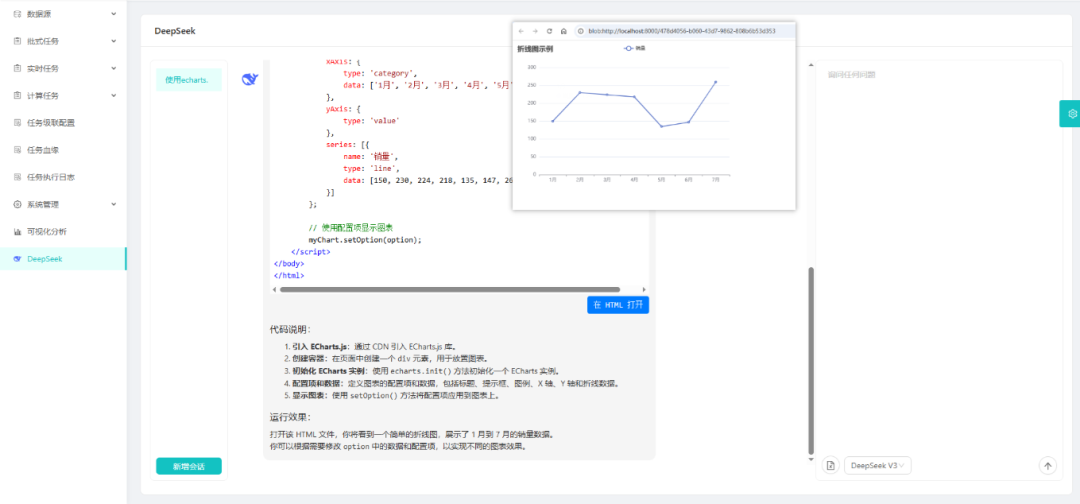The height and width of the screenshot is (504, 1080).
Task: Click the DeepSeek whale avatar beside the code
Action: [249, 79]
